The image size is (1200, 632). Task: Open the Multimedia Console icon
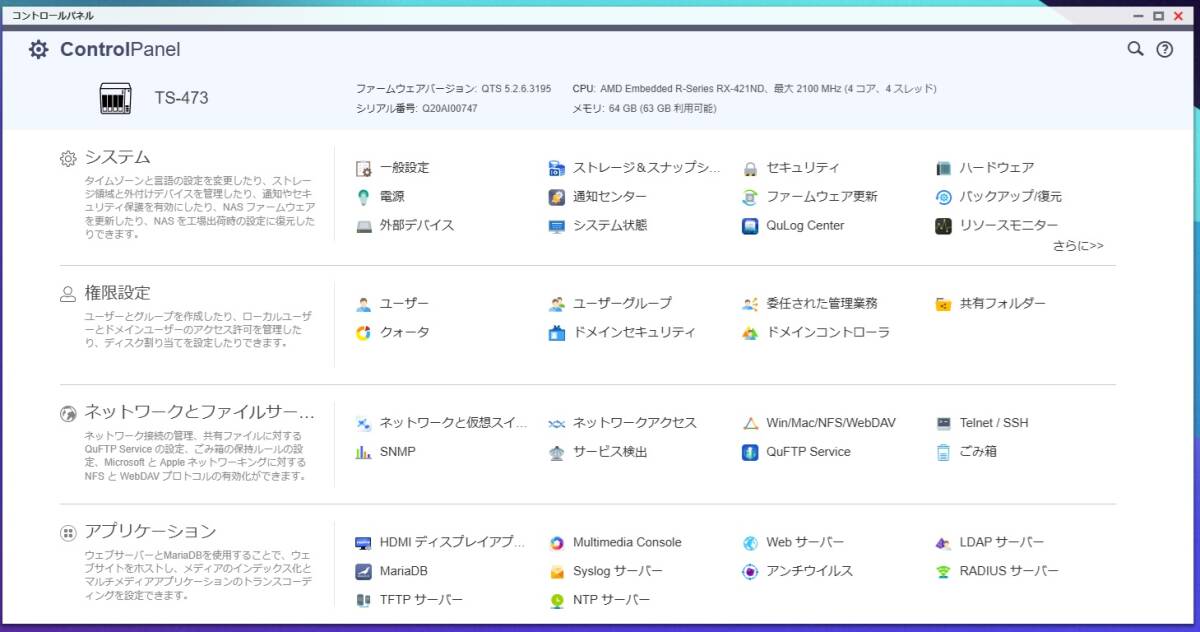[x=557, y=543]
